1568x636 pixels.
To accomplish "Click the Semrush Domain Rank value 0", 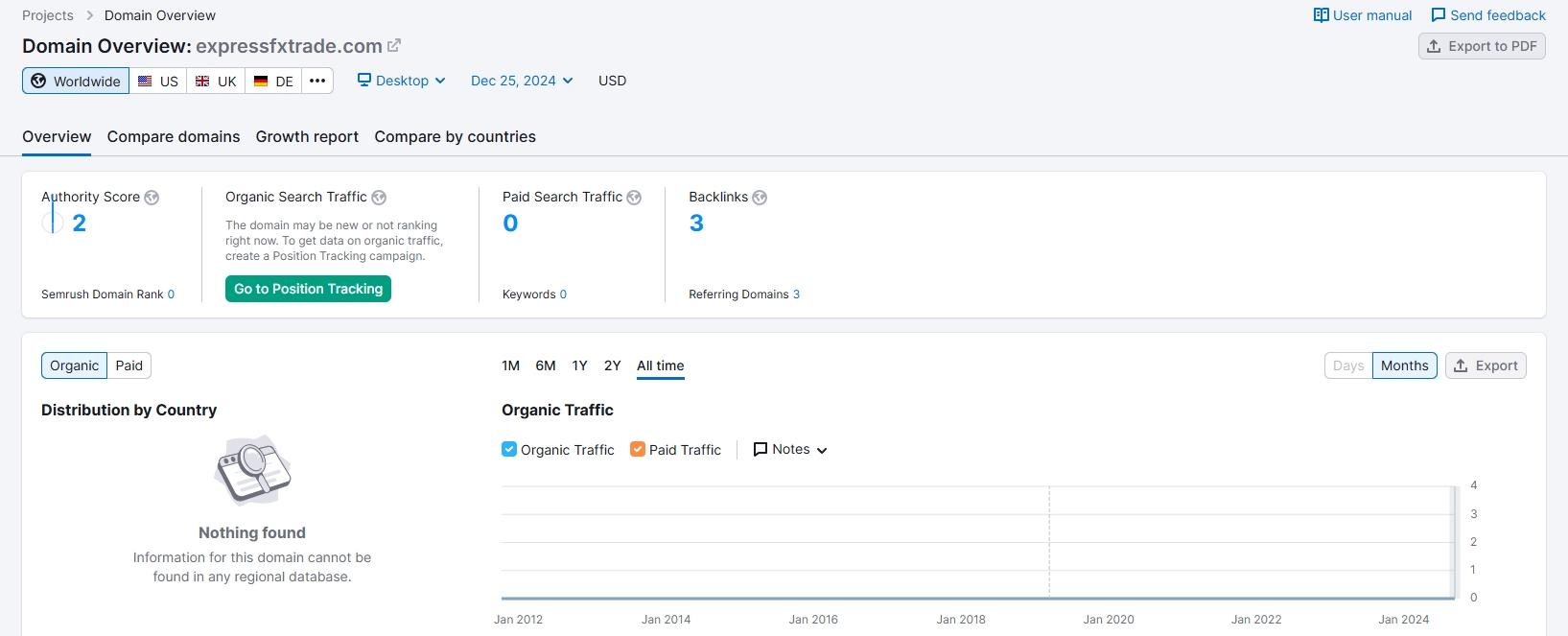I will point(171,294).
